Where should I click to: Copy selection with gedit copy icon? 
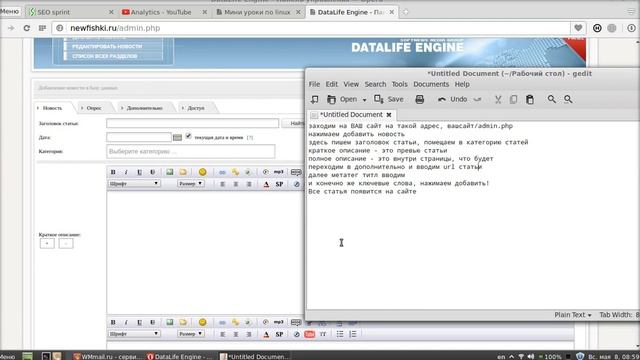pos(513,99)
